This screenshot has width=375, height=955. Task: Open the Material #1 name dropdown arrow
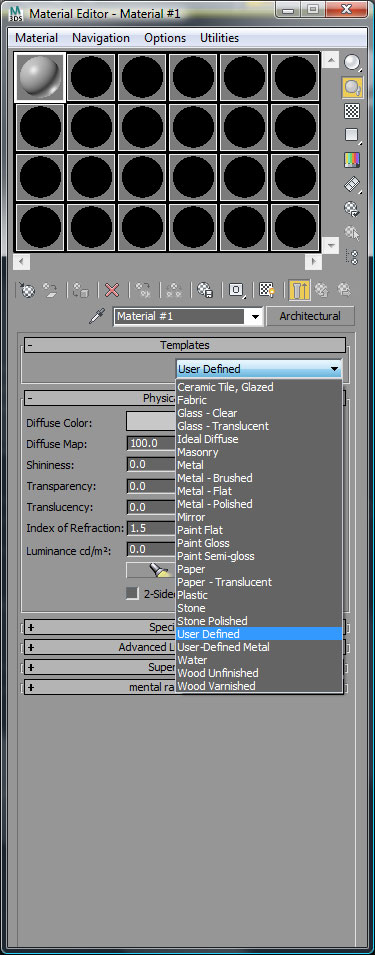click(x=255, y=317)
